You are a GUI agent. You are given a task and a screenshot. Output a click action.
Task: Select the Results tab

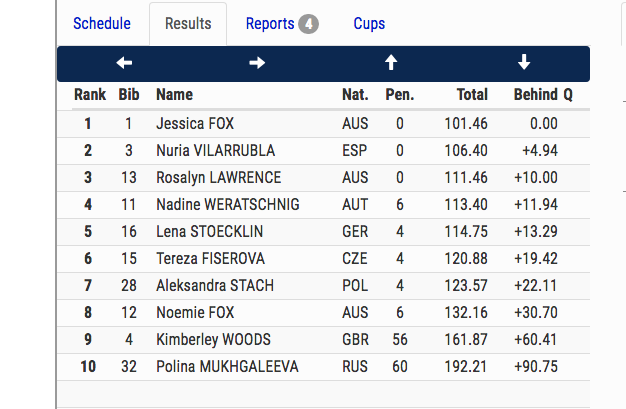188,24
